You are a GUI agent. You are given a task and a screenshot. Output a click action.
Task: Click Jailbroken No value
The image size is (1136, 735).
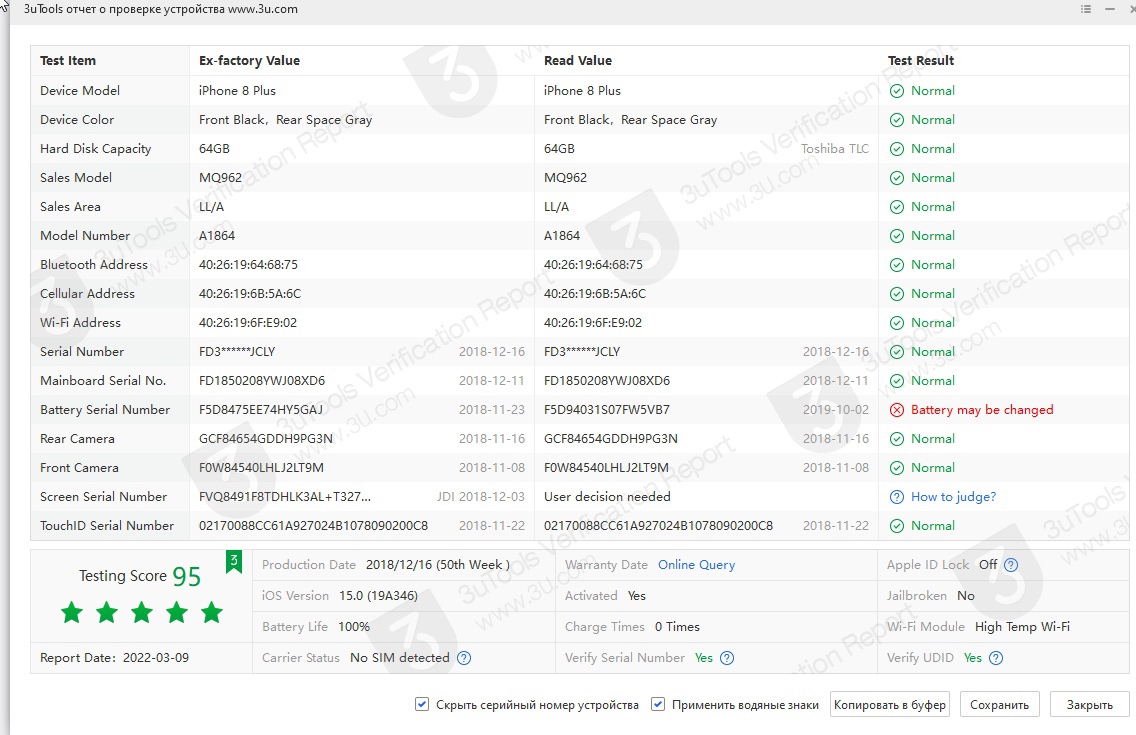tap(966, 596)
